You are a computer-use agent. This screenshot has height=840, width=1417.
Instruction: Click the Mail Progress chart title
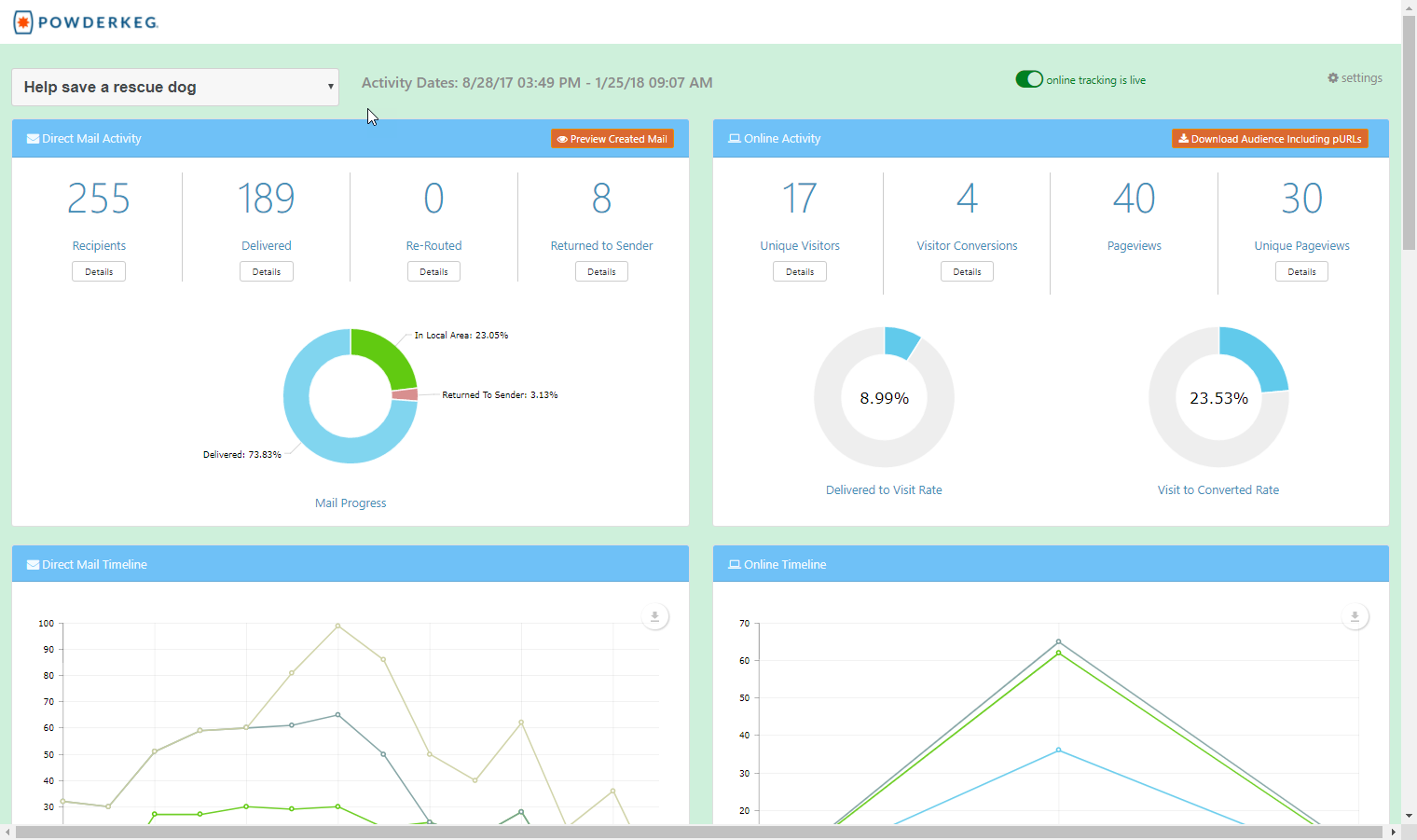[351, 503]
